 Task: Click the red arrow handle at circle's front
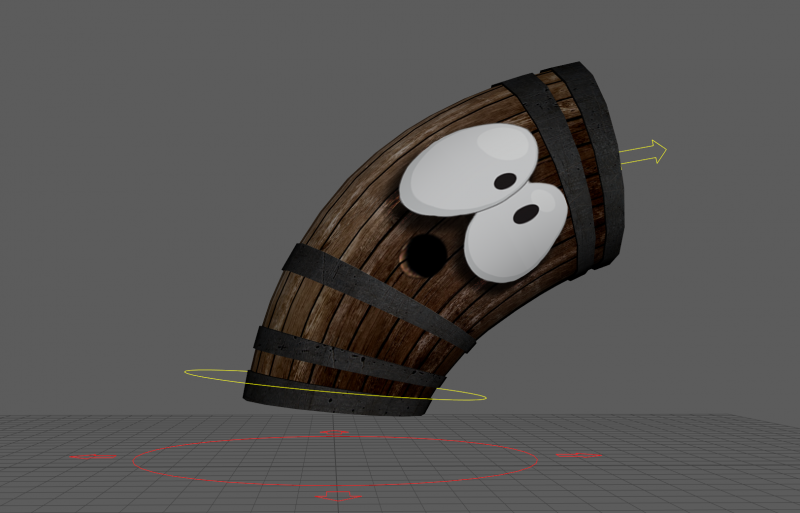(x=338, y=496)
